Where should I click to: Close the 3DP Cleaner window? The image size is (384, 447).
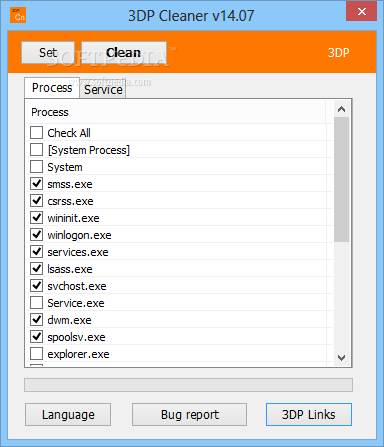point(362,11)
